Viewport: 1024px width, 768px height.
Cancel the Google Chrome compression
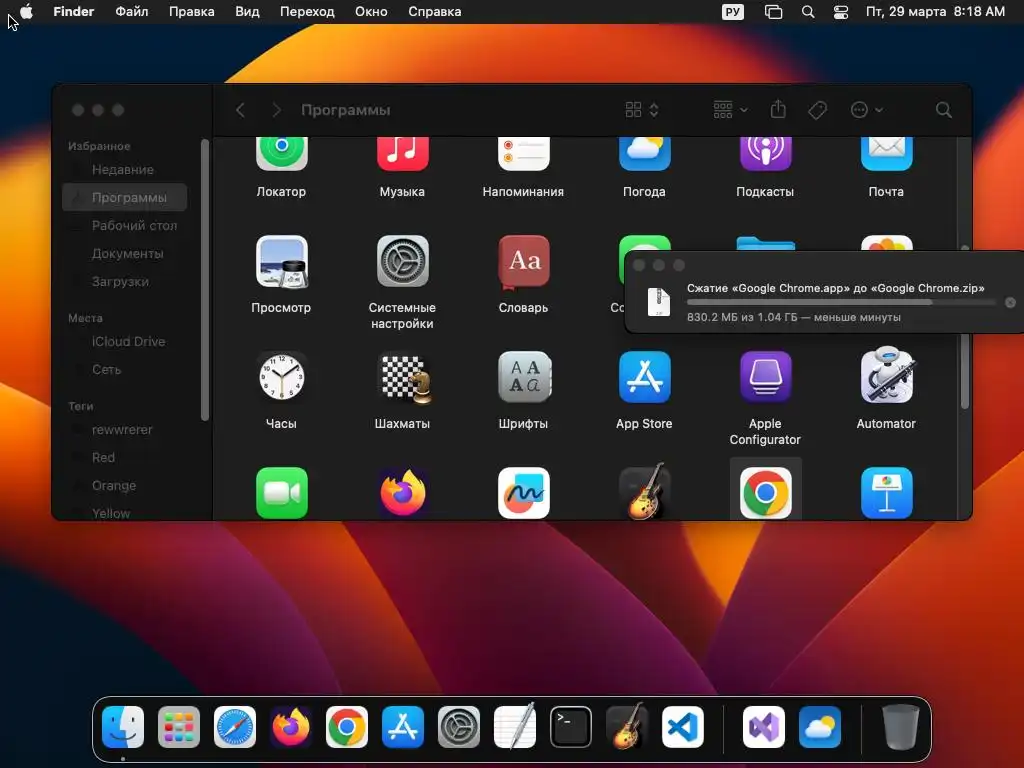(1010, 302)
